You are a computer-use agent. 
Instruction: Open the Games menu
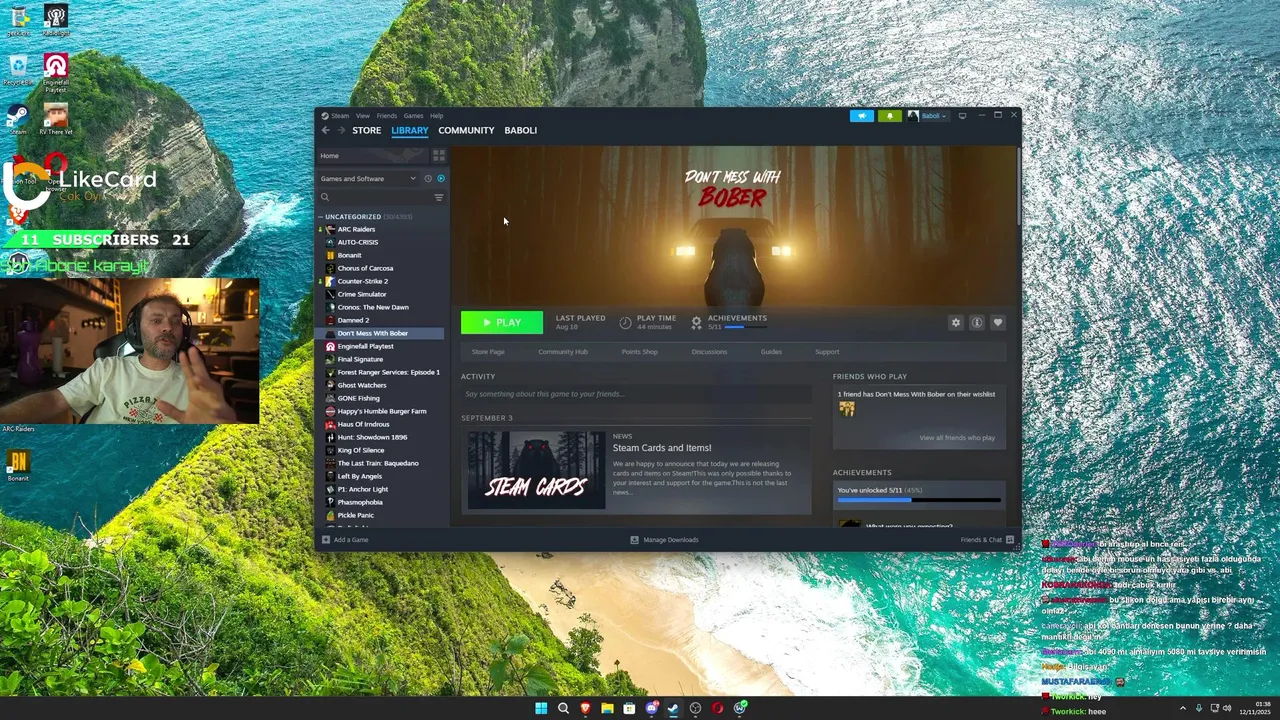pos(413,116)
